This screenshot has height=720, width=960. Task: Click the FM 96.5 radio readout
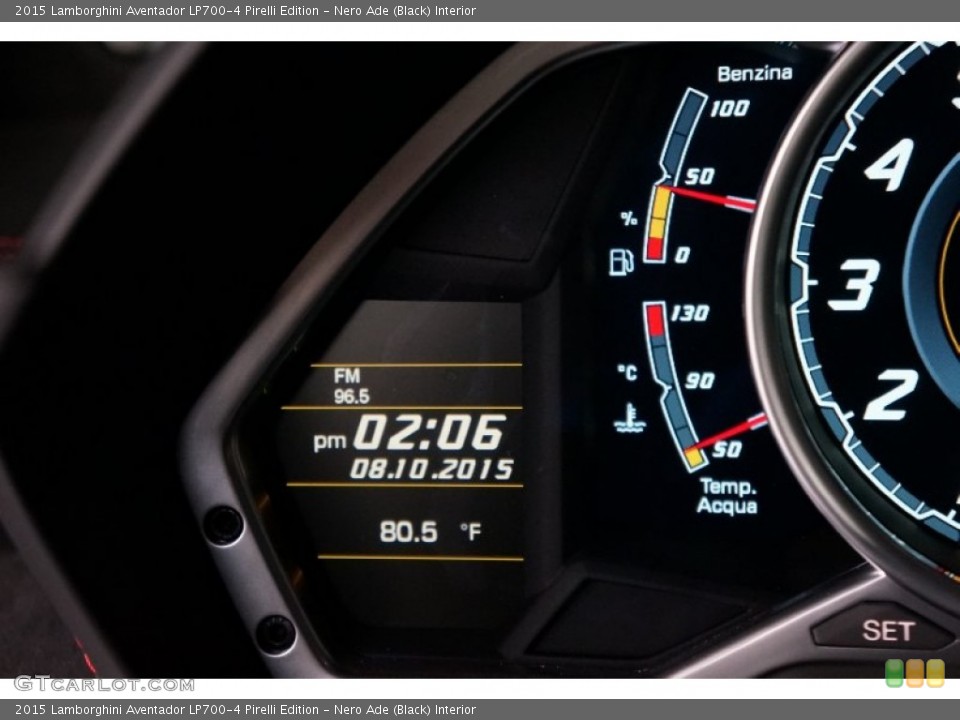click(x=351, y=386)
